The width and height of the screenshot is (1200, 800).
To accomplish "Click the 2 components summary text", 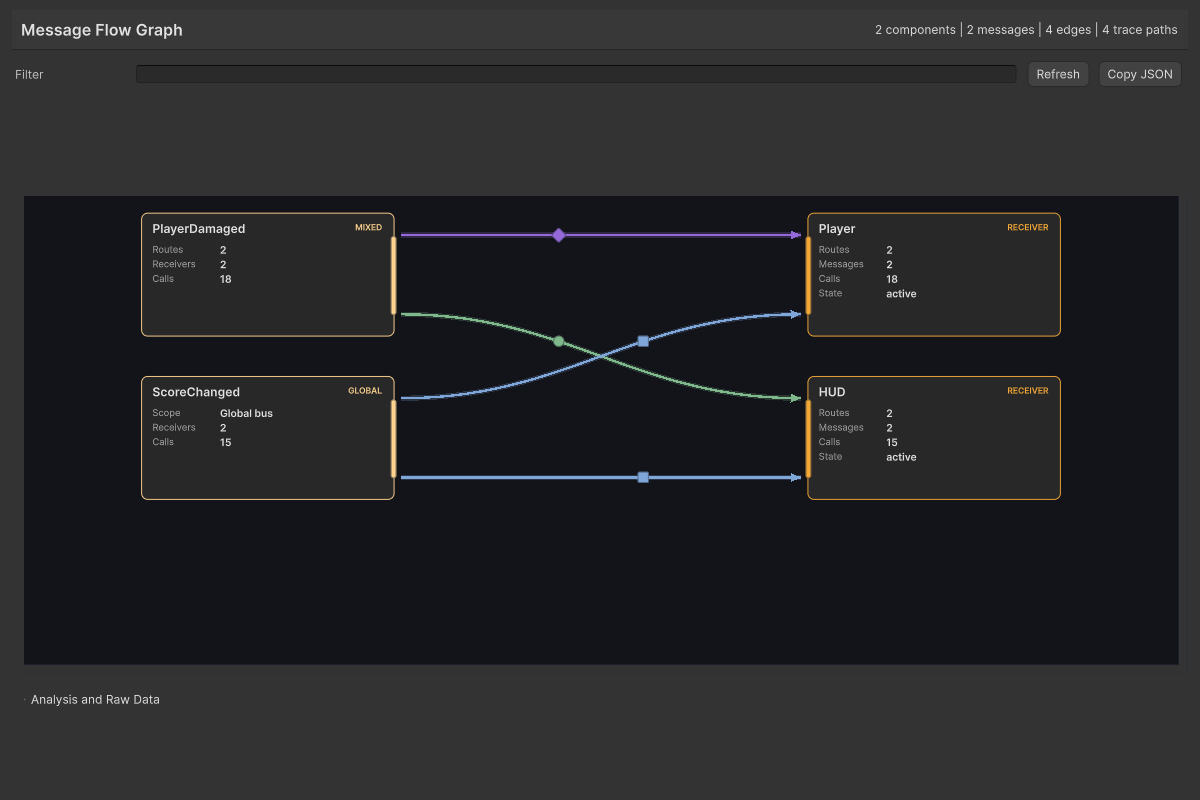I will tap(915, 30).
